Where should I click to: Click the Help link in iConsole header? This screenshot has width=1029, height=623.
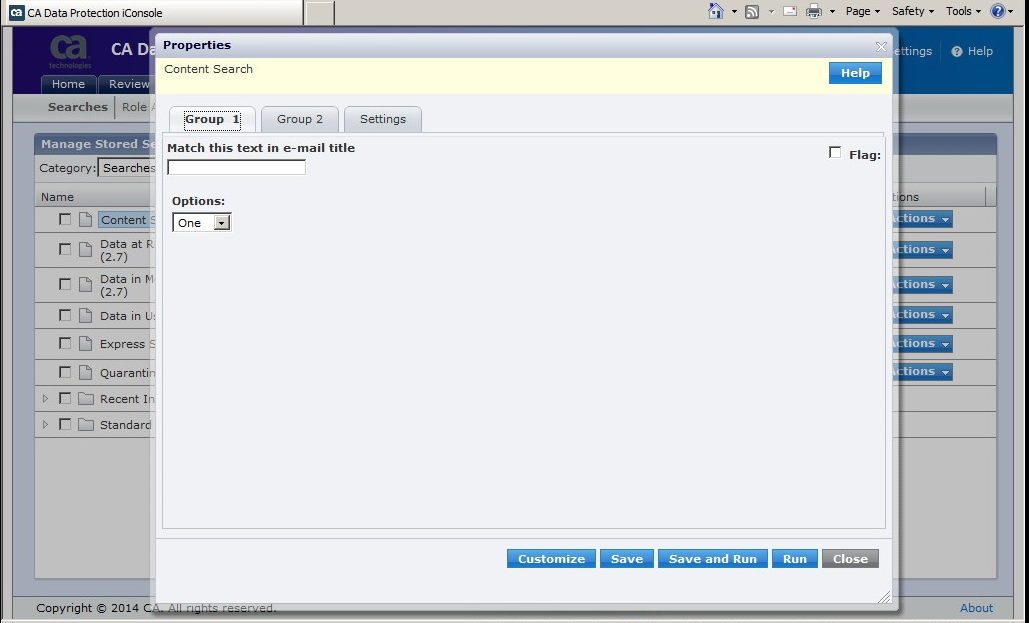coord(980,51)
